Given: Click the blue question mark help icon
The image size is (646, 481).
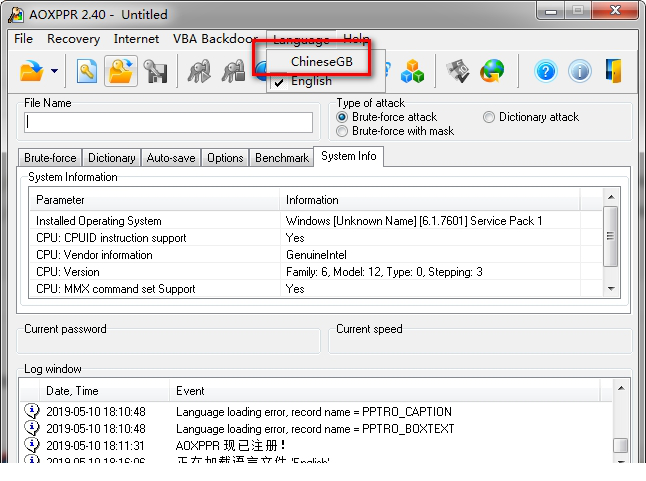Looking at the screenshot, I should pyautogui.click(x=545, y=71).
